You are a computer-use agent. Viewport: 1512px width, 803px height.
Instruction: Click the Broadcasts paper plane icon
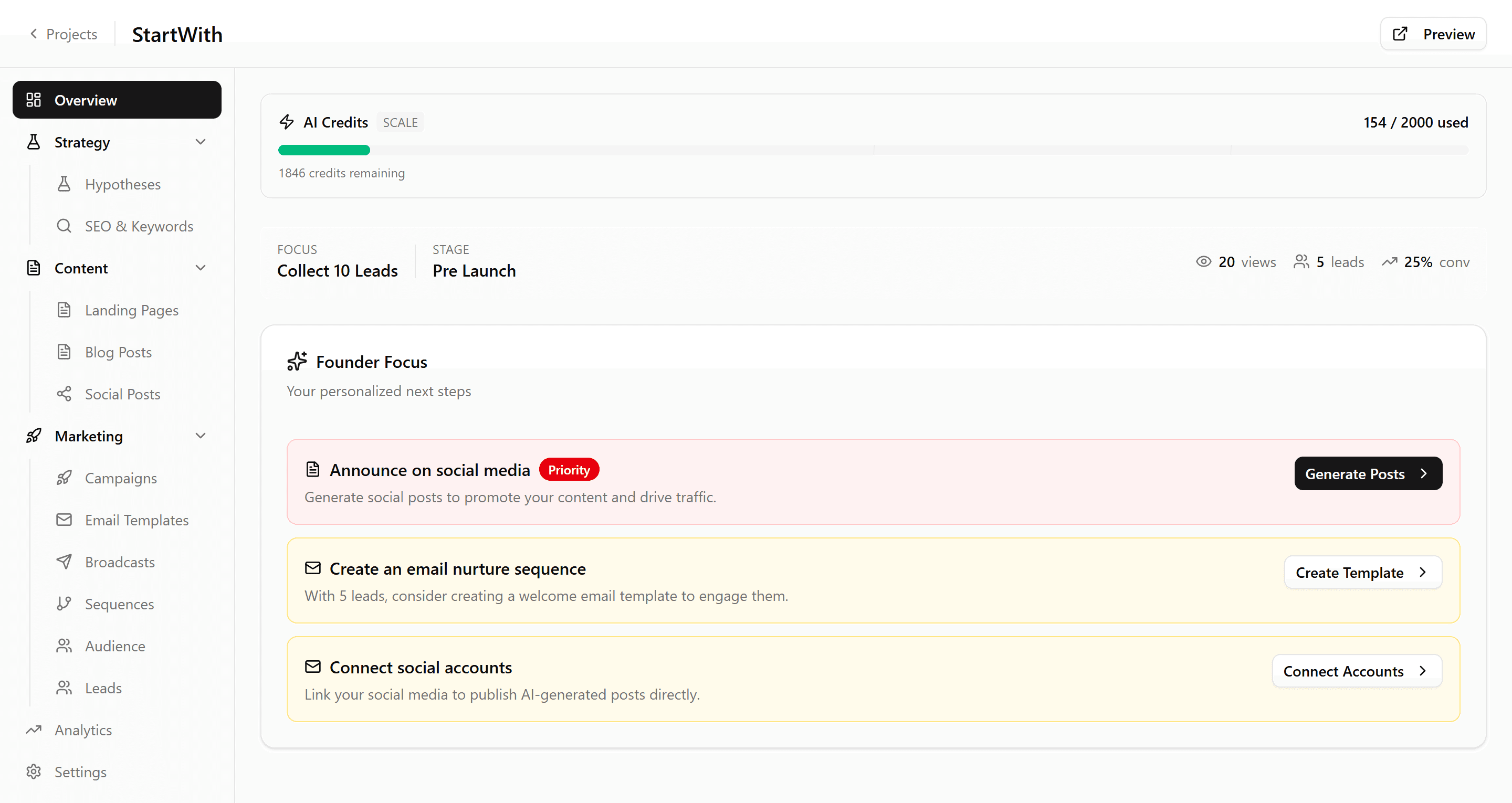(x=64, y=562)
